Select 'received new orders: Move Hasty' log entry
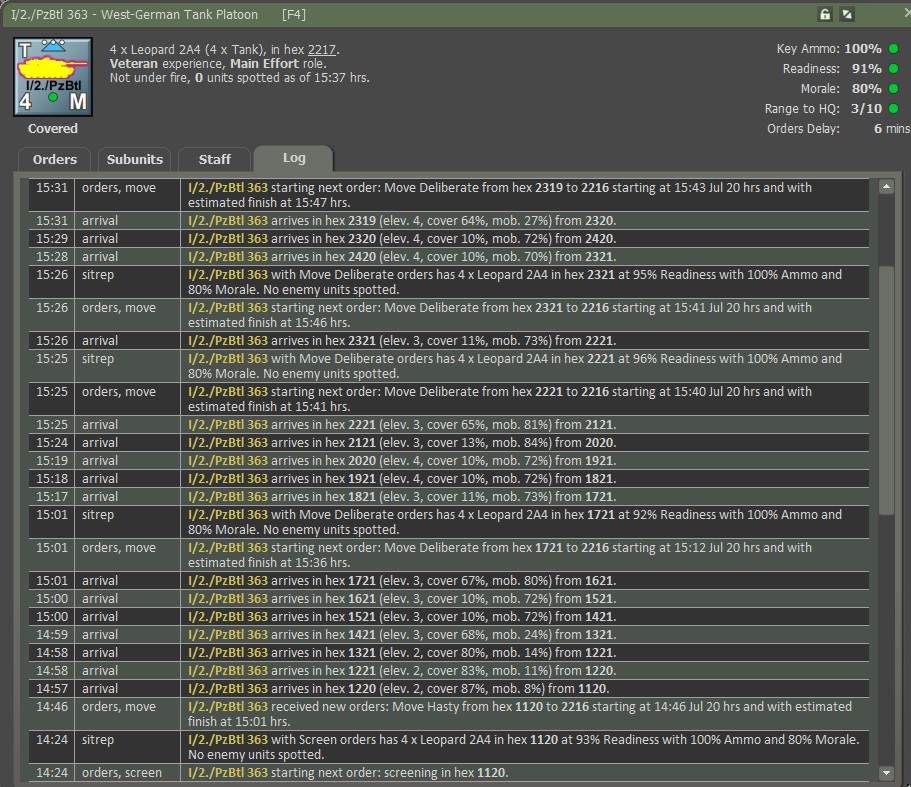The image size is (911, 787). coord(449,715)
